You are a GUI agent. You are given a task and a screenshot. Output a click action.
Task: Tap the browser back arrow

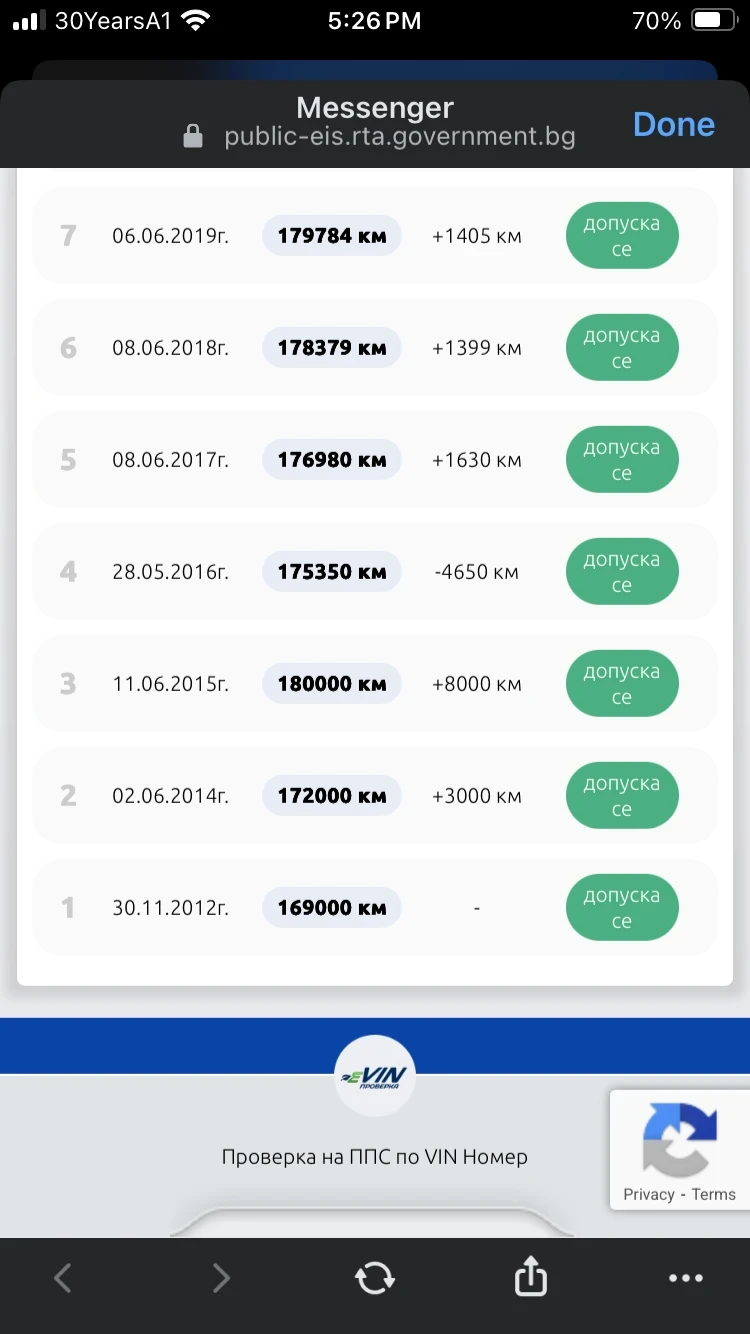pos(63,1277)
